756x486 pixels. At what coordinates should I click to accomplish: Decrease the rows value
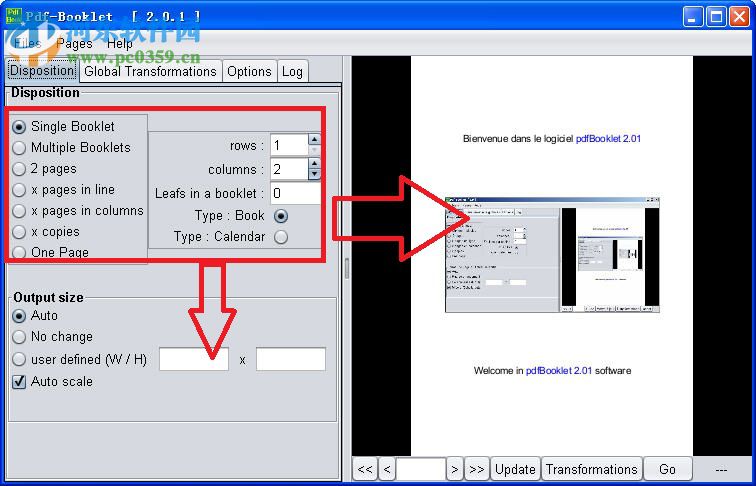point(314,150)
